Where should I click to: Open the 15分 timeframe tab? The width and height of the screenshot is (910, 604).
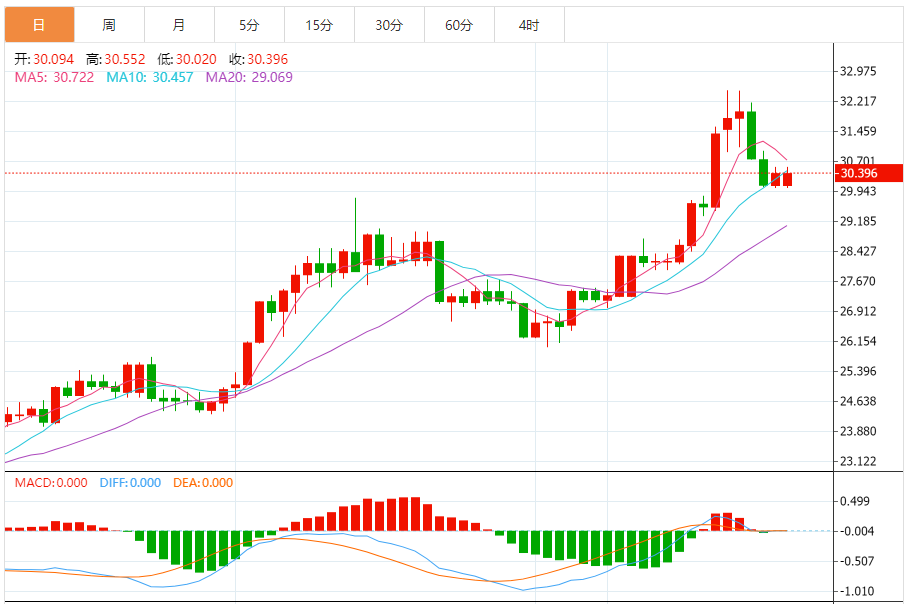[319, 25]
